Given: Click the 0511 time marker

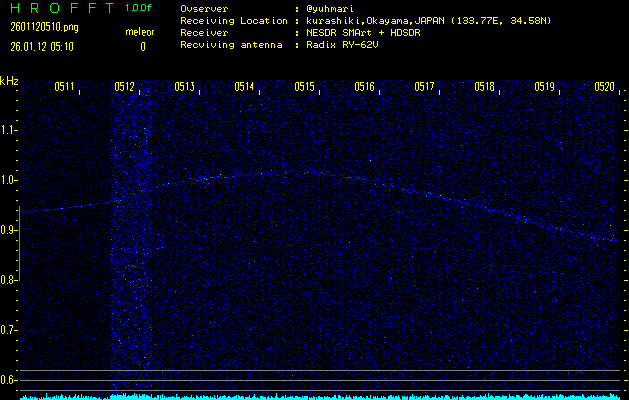Looking at the screenshot, I should coord(64,88).
